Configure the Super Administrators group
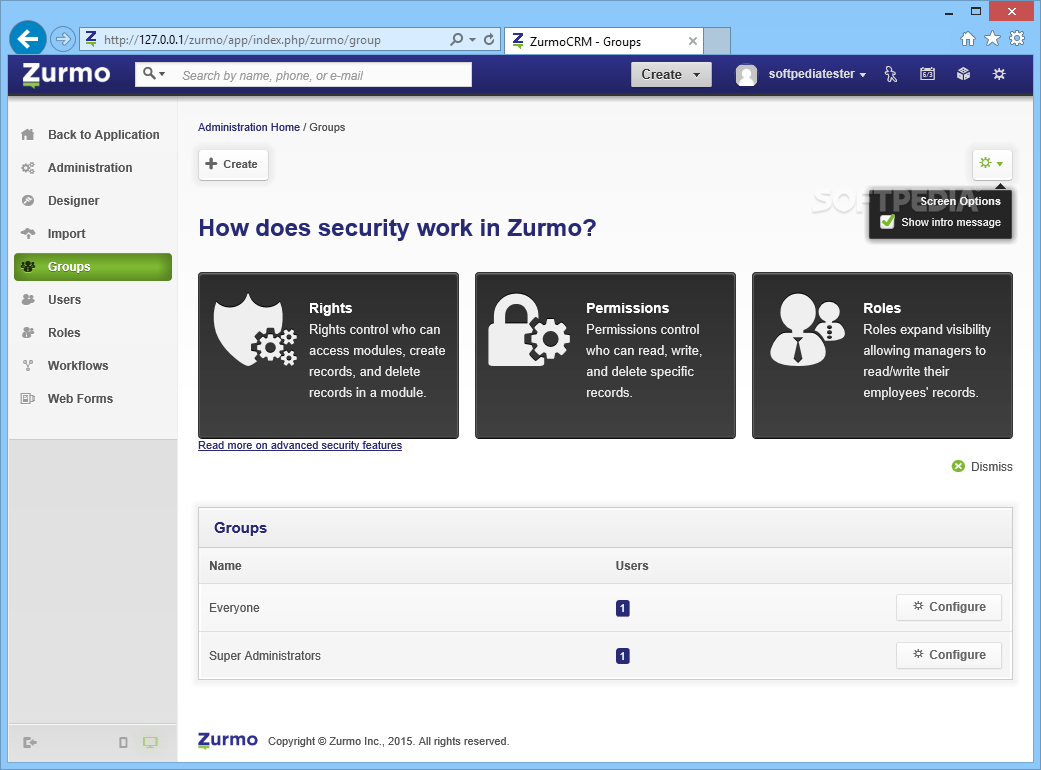Screen dimensions: 1041x770 click(949, 654)
